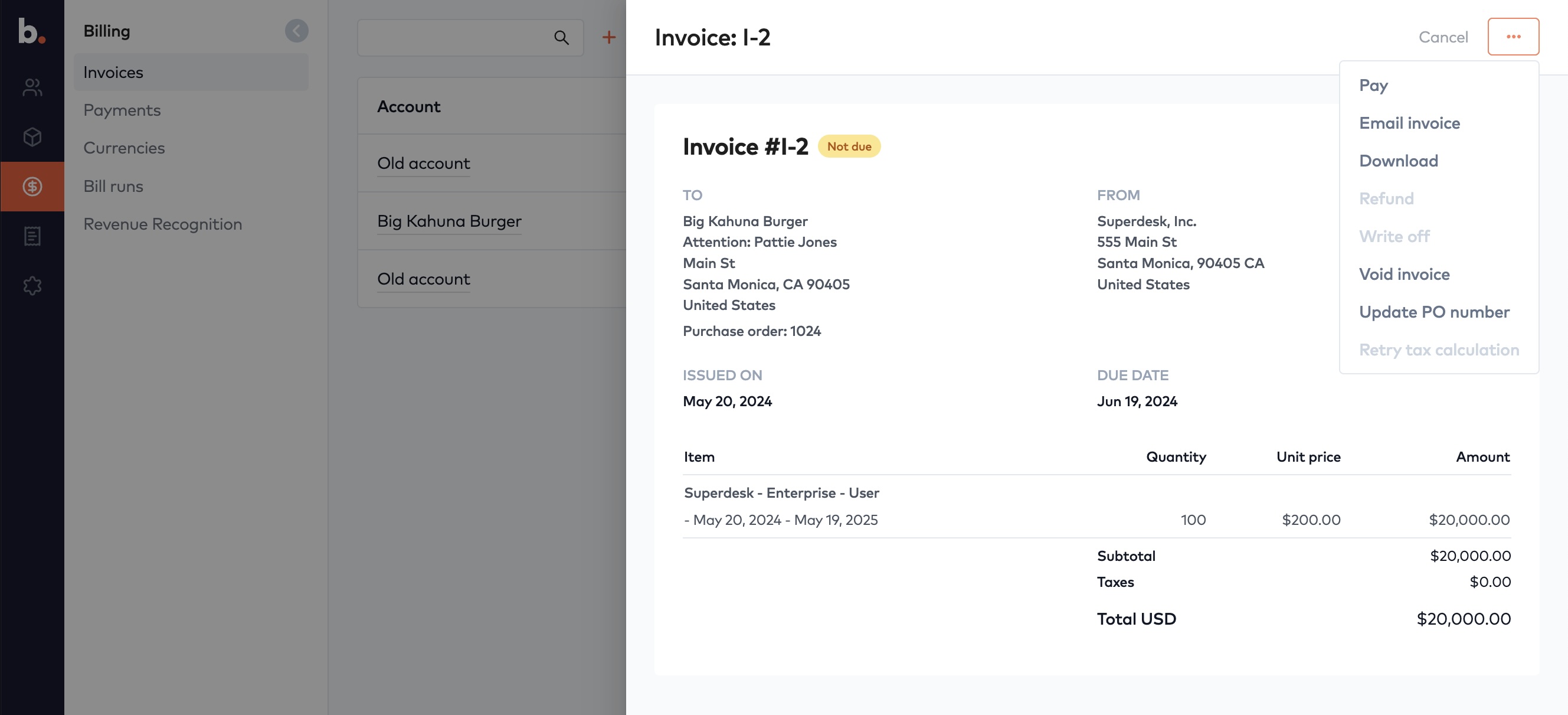
Task: Choose Email invoice option
Action: (1409, 123)
